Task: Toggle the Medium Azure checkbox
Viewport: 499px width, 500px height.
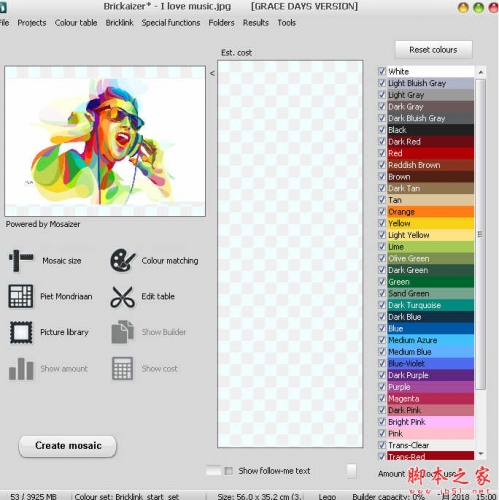Action: point(382,340)
